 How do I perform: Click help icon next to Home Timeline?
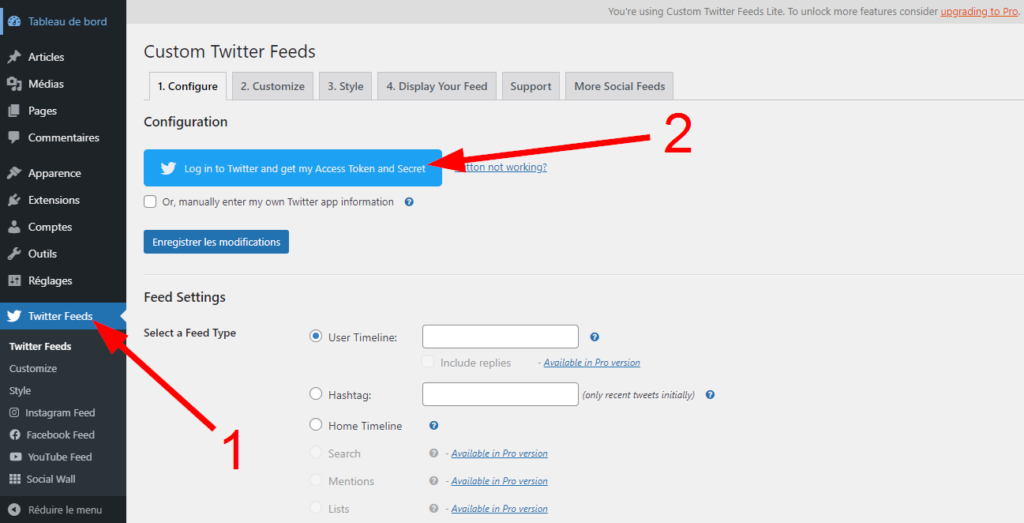(x=434, y=425)
